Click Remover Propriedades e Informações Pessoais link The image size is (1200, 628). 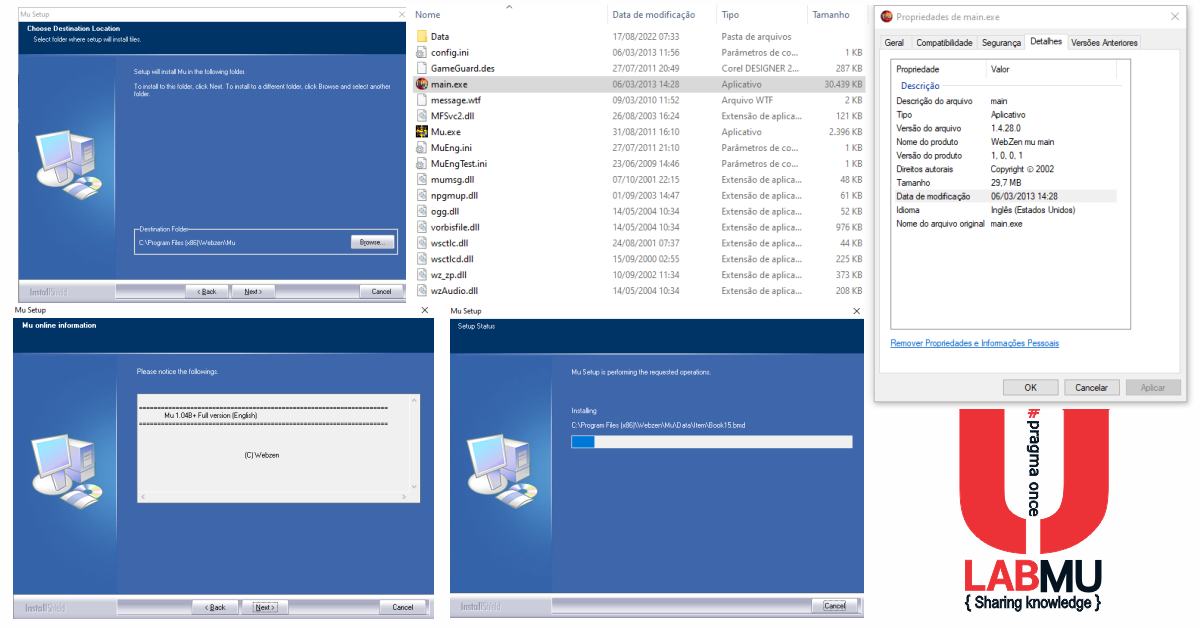pos(974,344)
